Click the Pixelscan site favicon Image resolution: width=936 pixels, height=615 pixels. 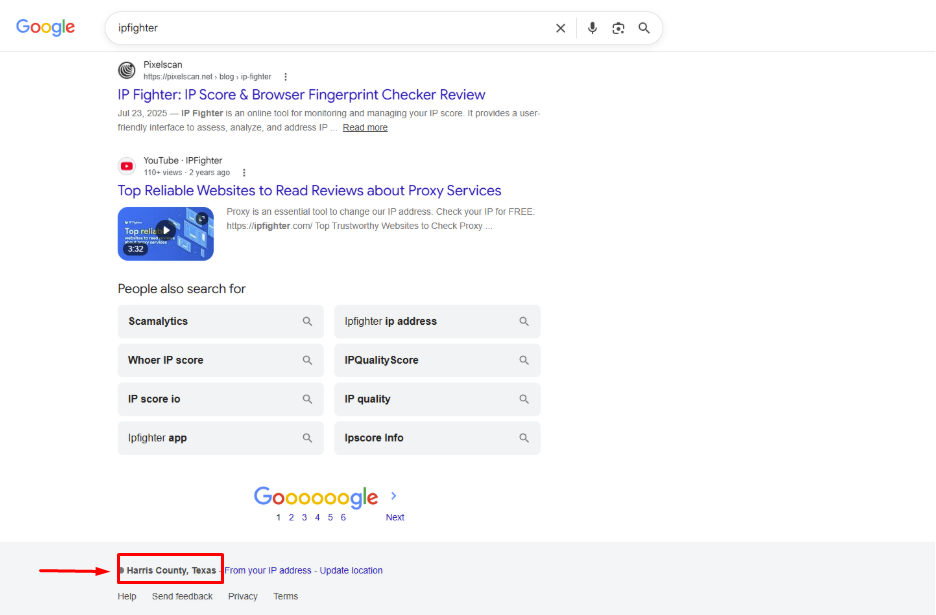(127, 70)
